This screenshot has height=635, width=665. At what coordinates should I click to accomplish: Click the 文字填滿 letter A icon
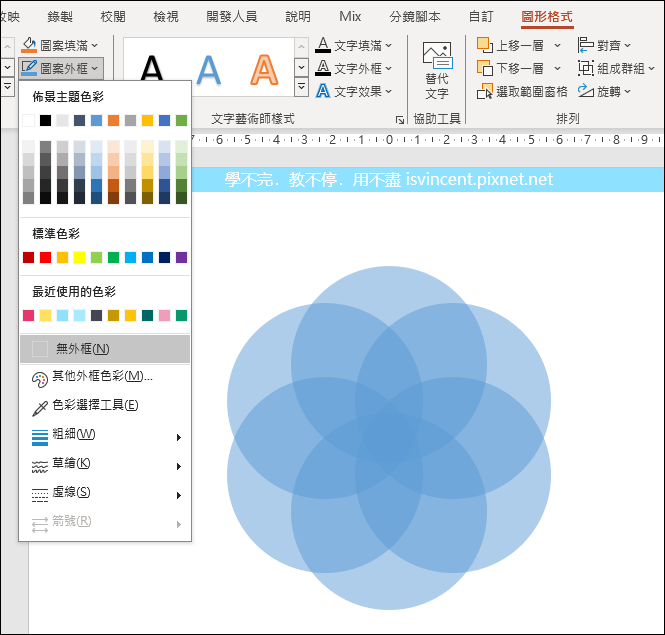(x=323, y=45)
